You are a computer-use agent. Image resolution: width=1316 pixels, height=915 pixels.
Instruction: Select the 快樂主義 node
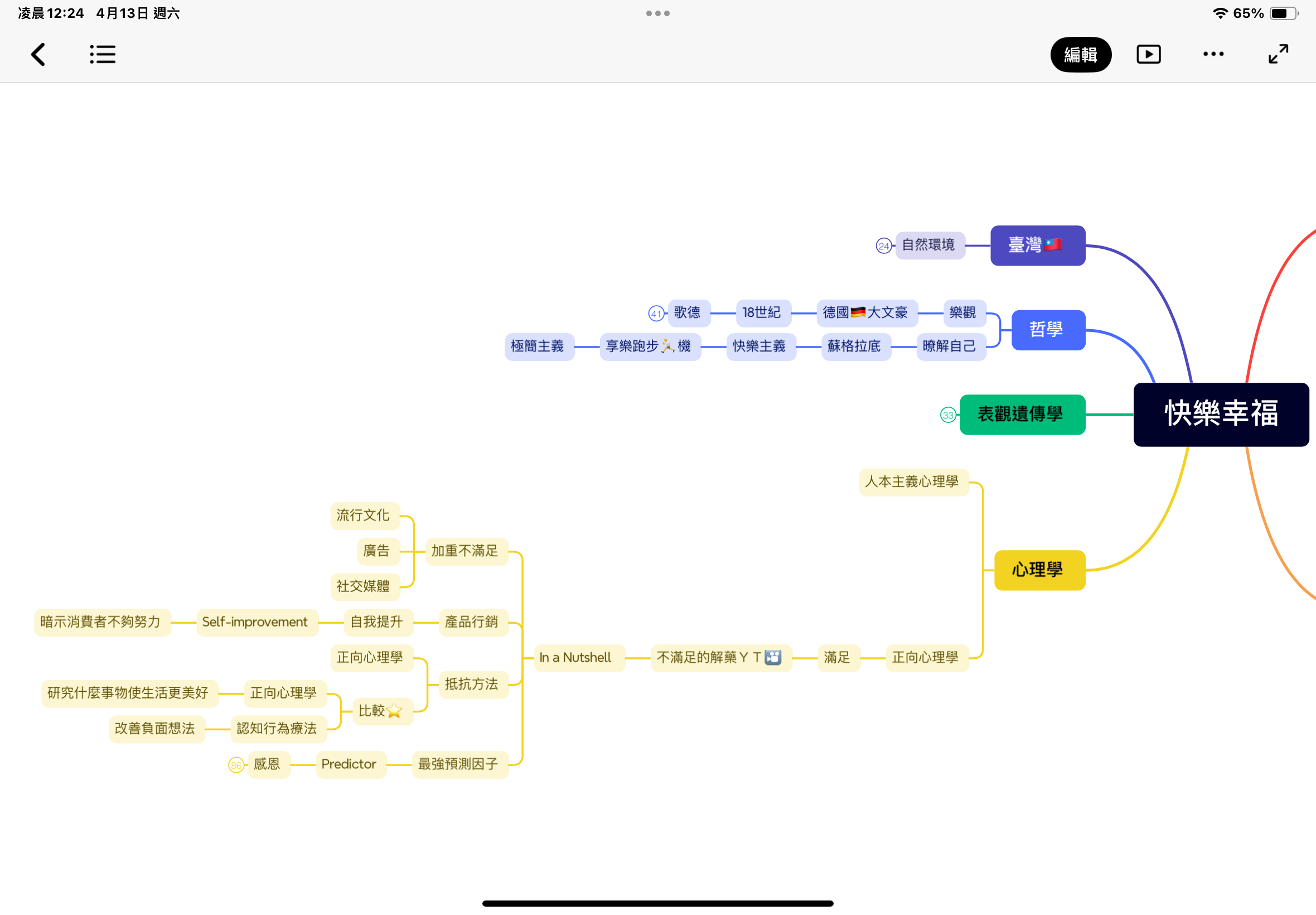tap(761, 346)
